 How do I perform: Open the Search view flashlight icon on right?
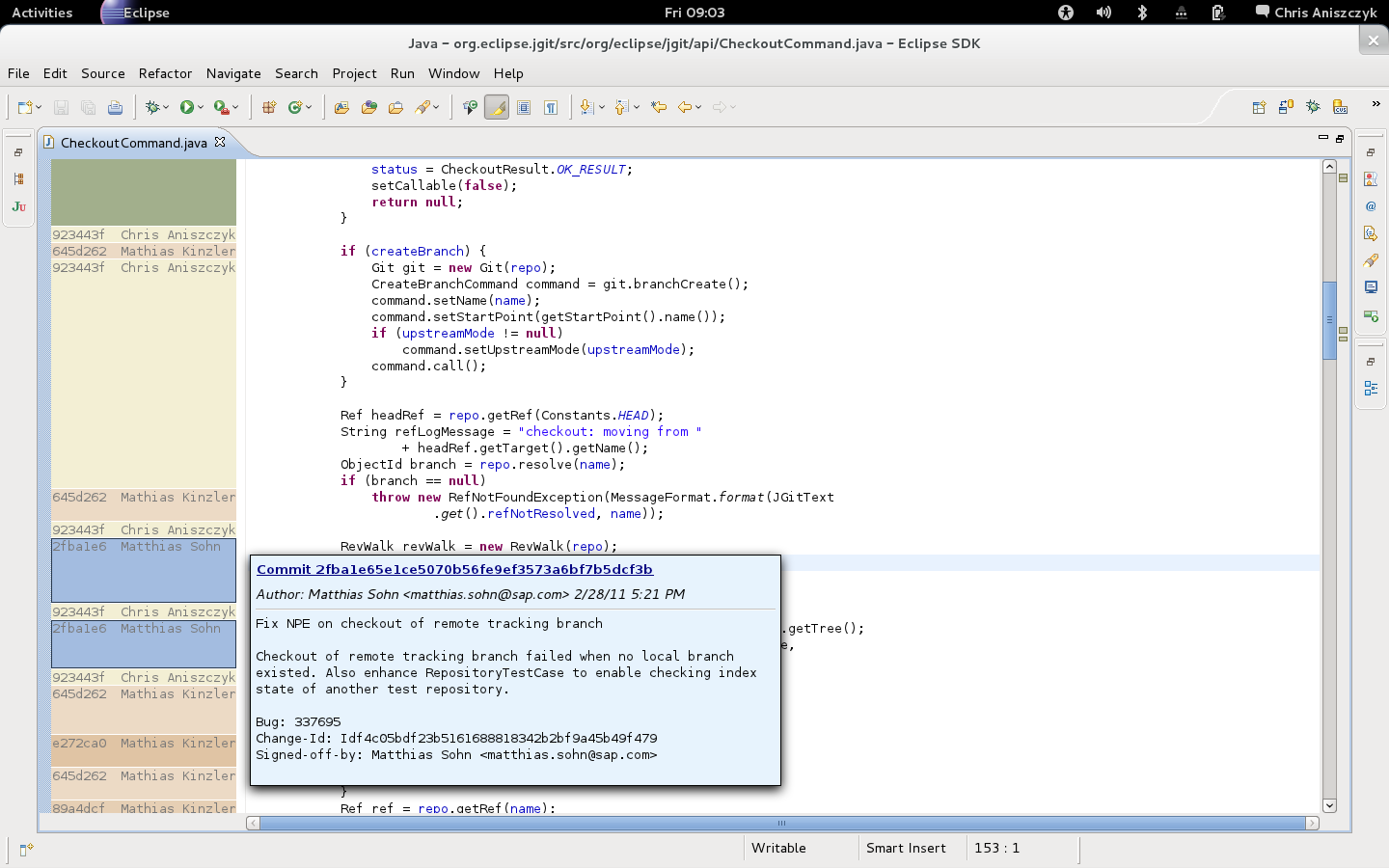point(1371,260)
